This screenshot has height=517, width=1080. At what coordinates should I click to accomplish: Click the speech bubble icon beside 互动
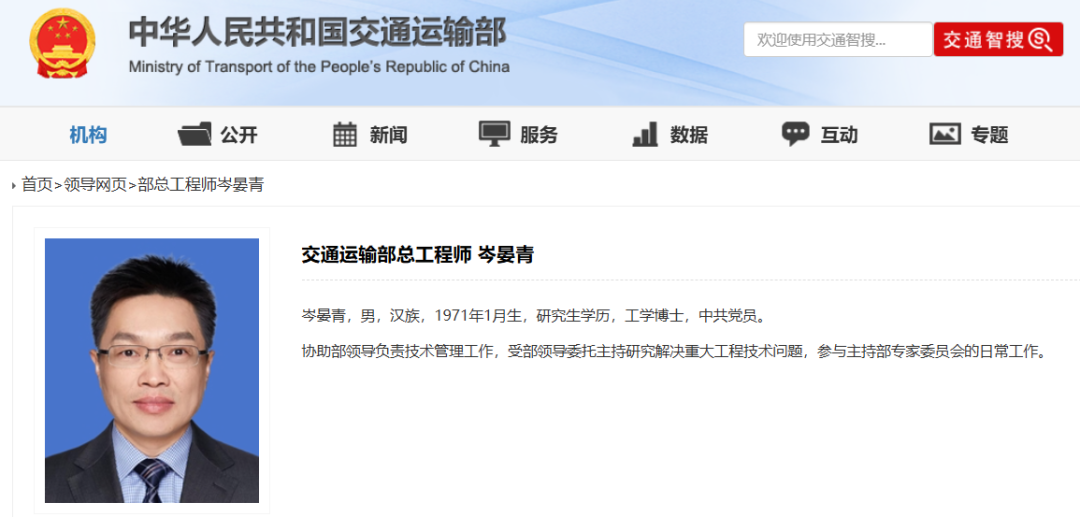(796, 134)
